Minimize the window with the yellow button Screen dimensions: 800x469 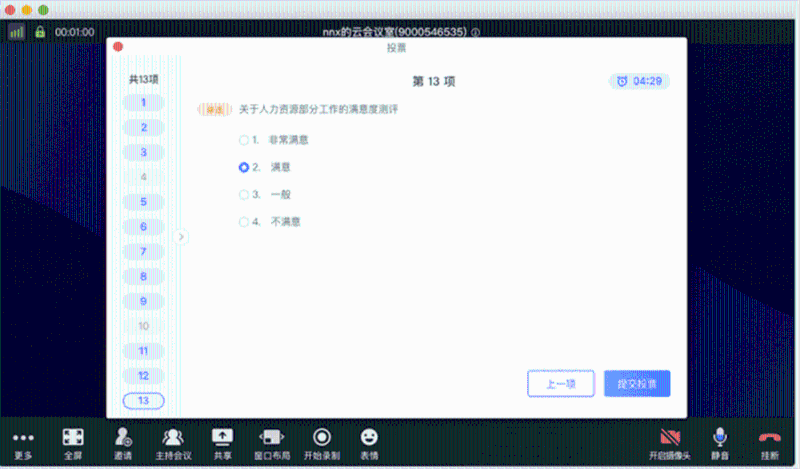(27, 10)
